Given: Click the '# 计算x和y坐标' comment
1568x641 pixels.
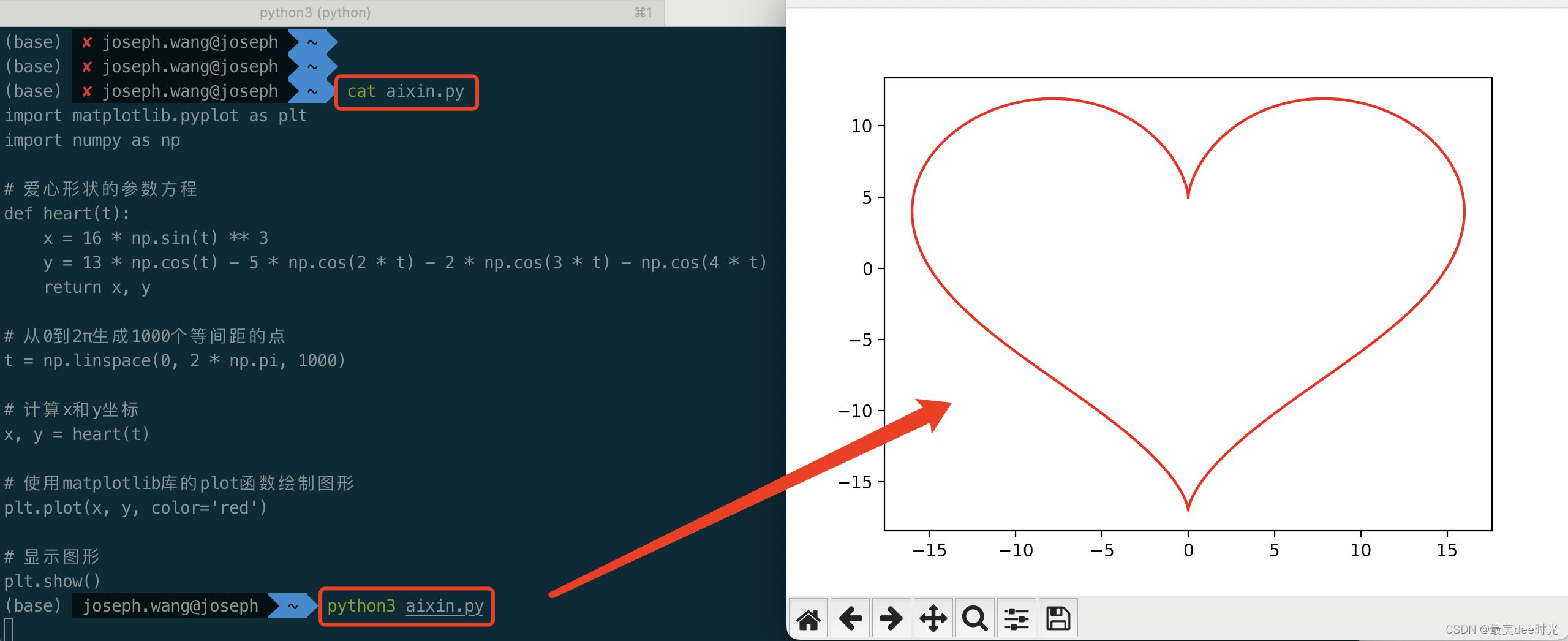Looking at the screenshot, I should [x=72, y=410].
